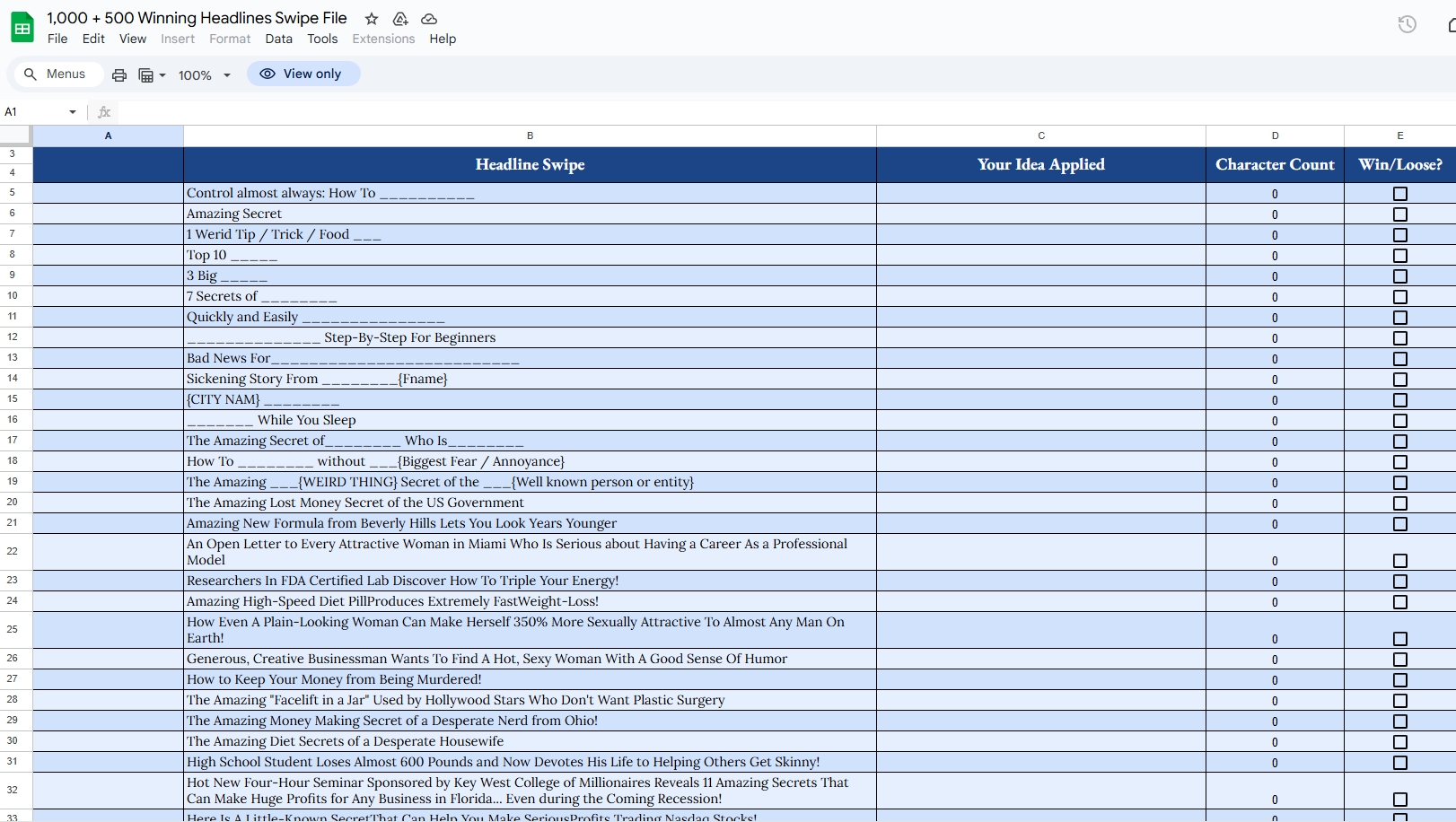The image size is (1456, 822).
Task: Check the Win/Loose box for 'Top 10' row
Action: pos(1399,256)
